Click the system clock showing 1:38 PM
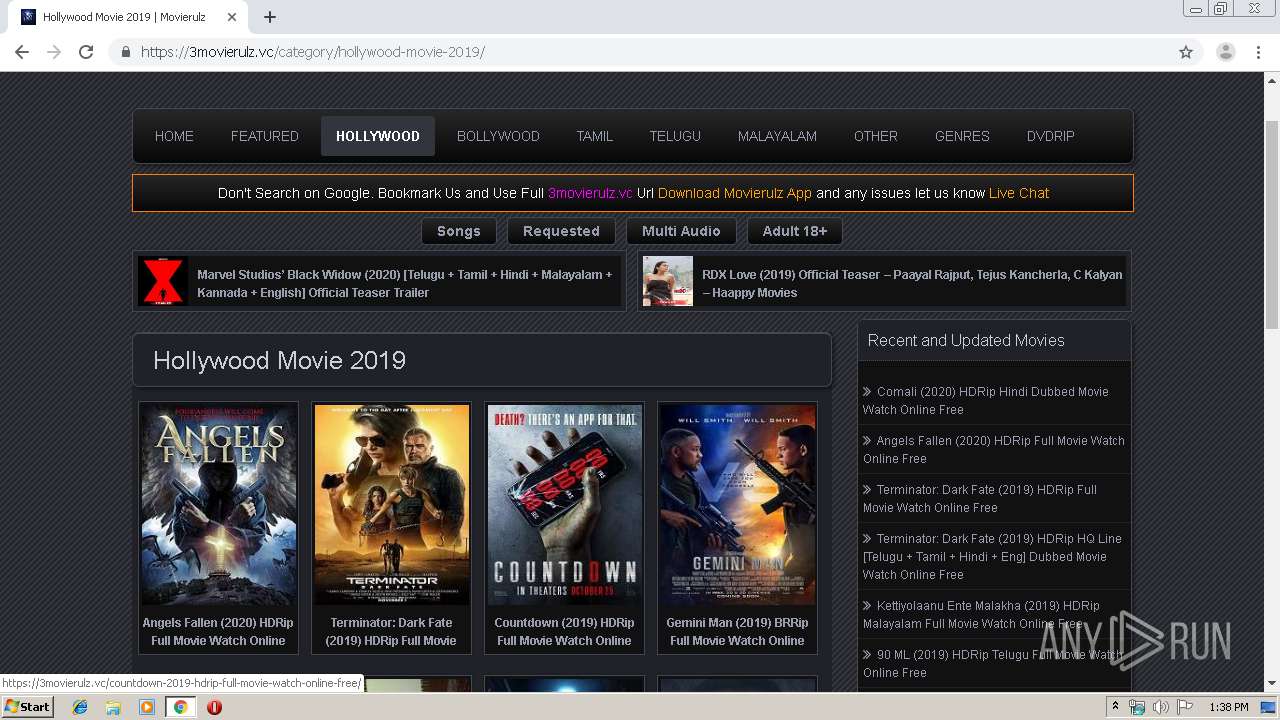1280x720 pixels. point(1229,707)
